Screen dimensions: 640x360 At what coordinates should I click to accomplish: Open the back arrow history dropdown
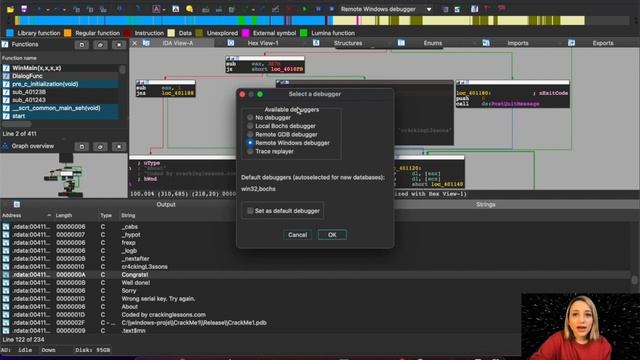[47, 9]
